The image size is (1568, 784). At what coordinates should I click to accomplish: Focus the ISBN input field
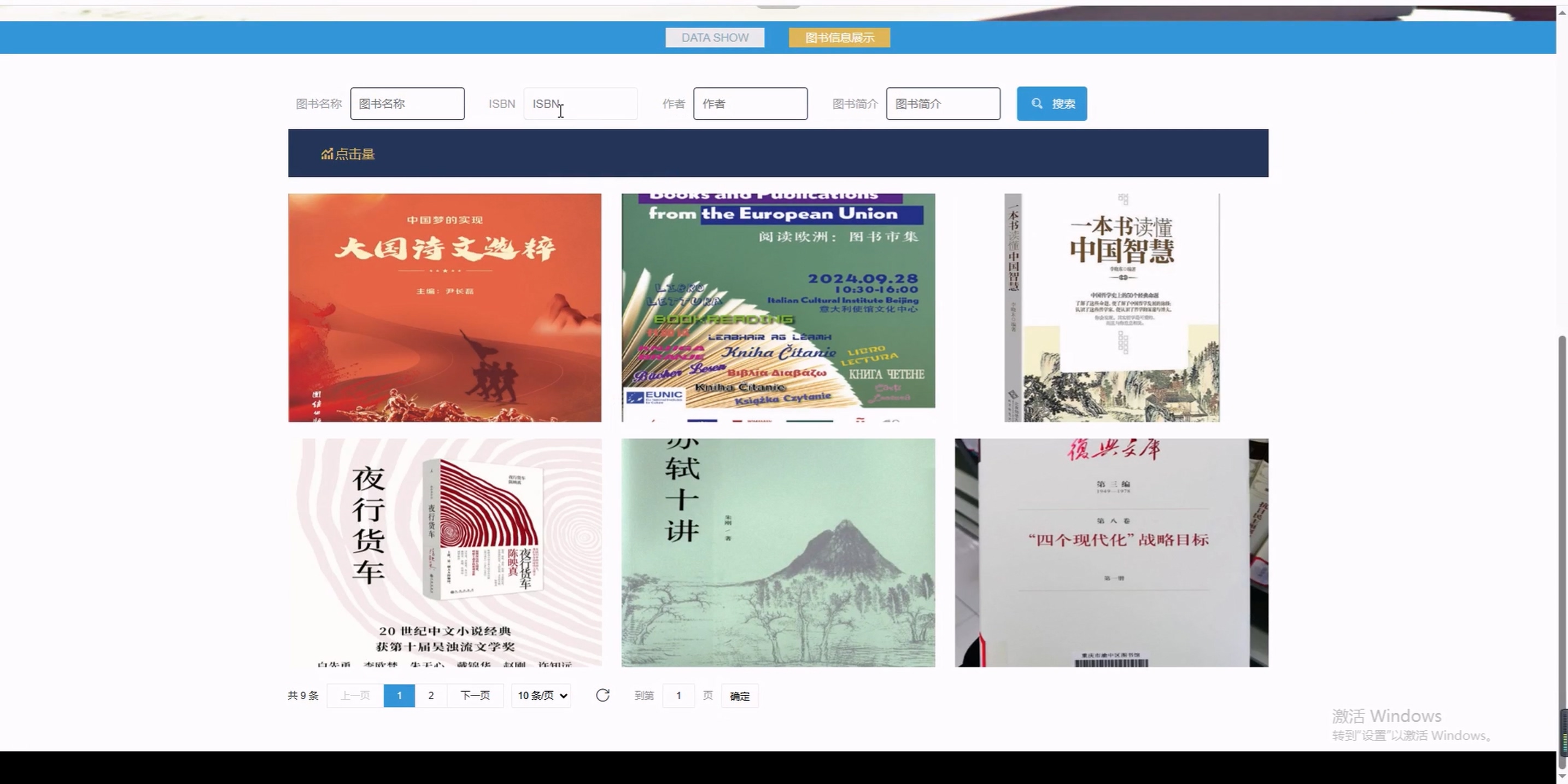point(580,103)
